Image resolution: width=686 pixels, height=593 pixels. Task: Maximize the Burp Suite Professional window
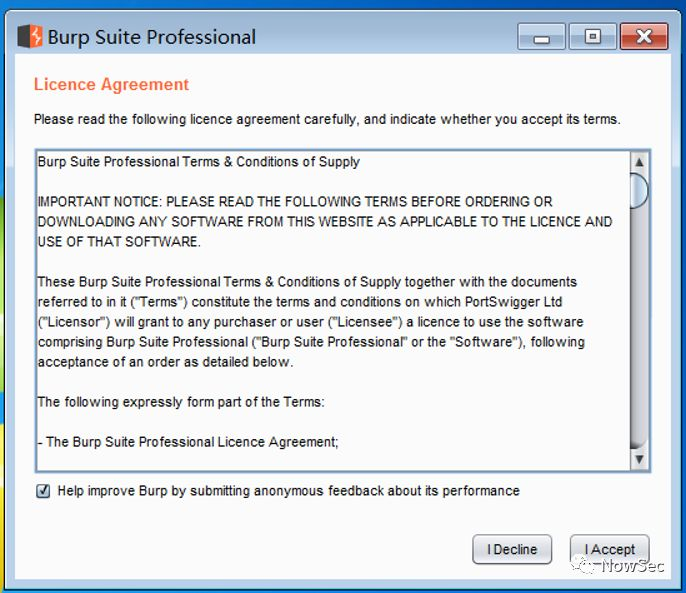point(592,37)
